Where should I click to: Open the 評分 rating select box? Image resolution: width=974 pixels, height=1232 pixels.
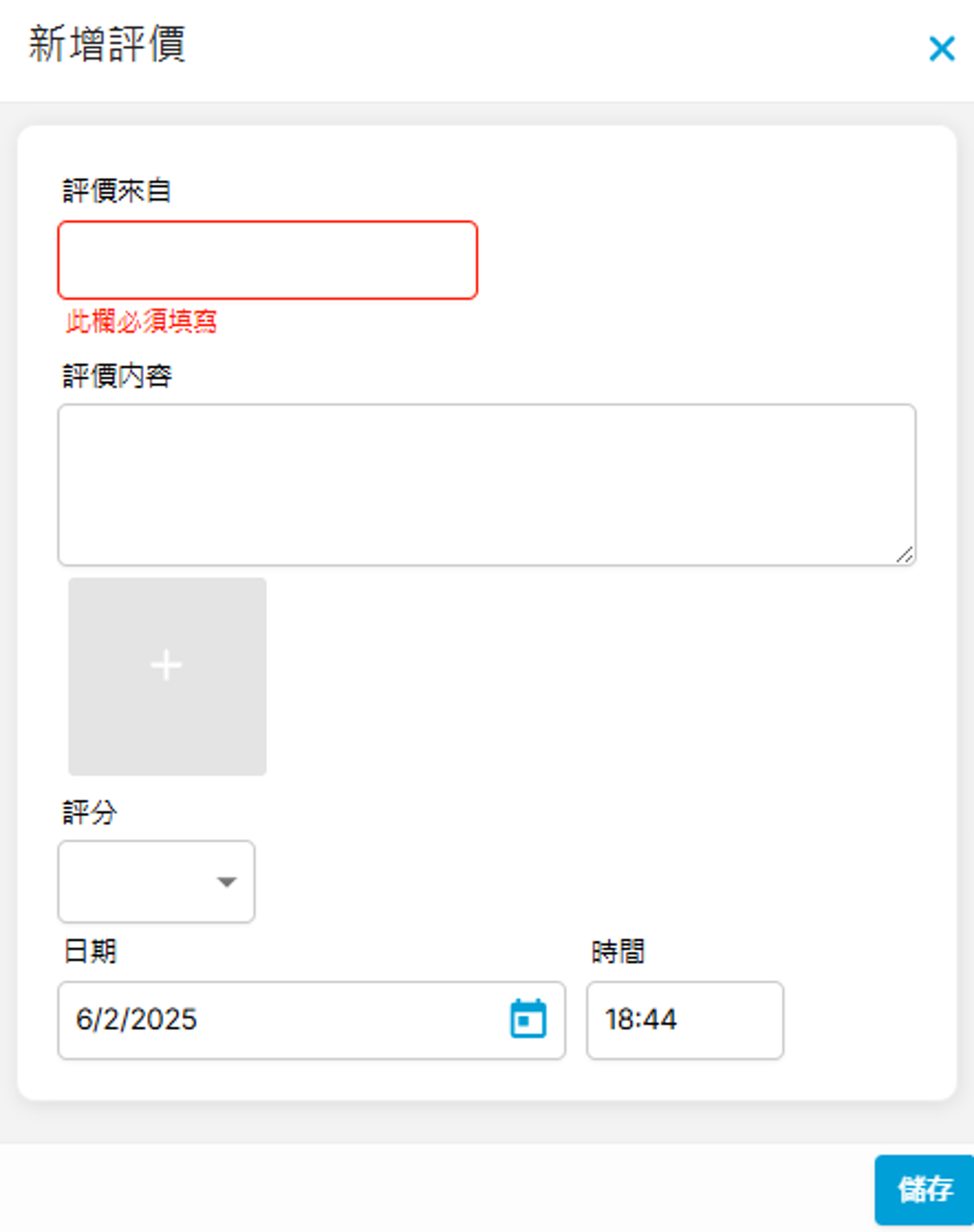coord(143,881)
